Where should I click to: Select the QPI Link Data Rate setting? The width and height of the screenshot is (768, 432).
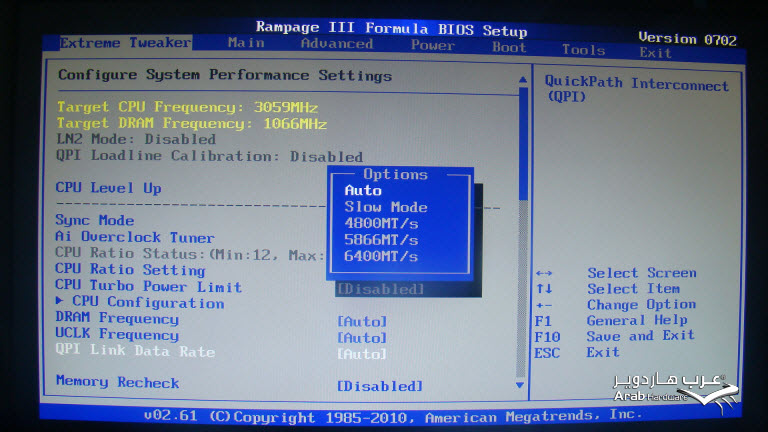point(135,351)
